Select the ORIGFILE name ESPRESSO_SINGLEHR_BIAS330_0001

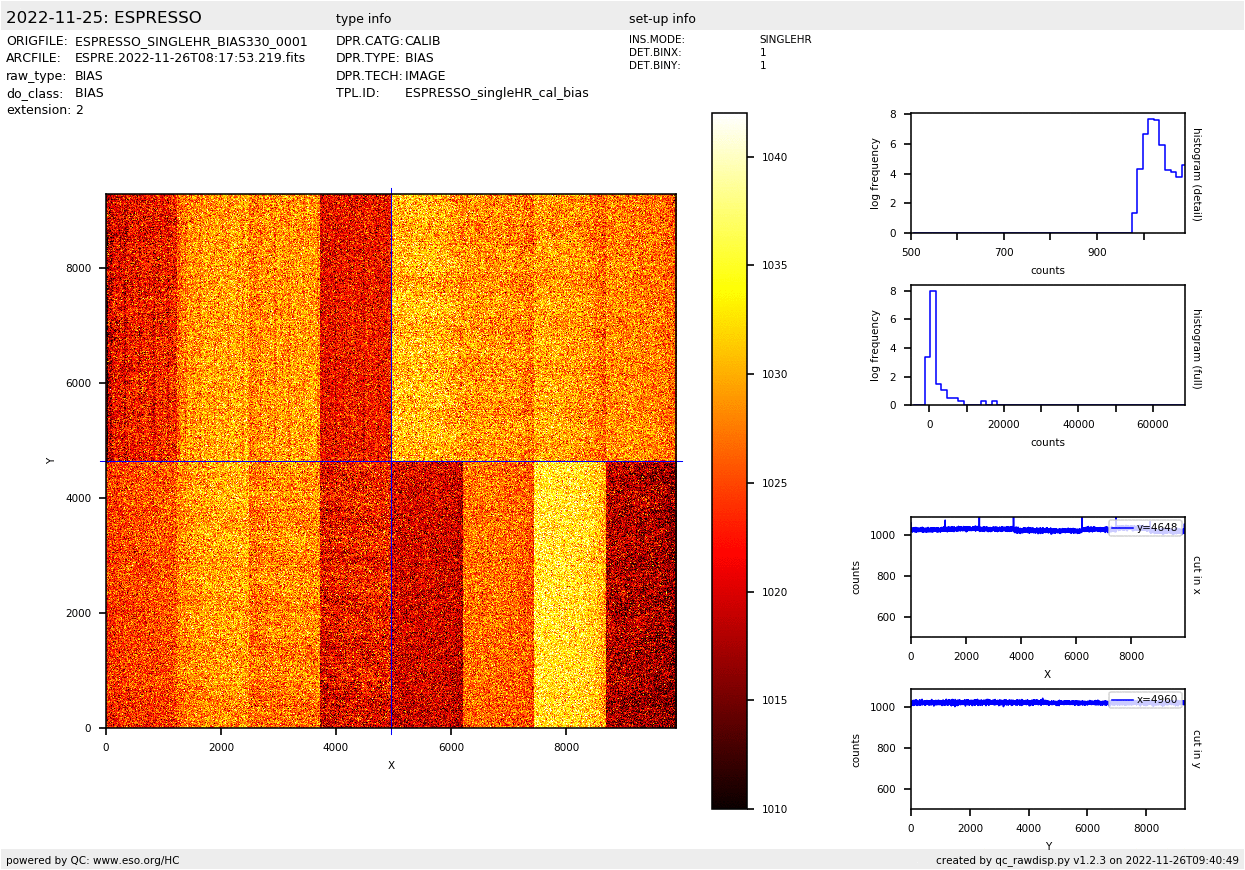[191, 42]
